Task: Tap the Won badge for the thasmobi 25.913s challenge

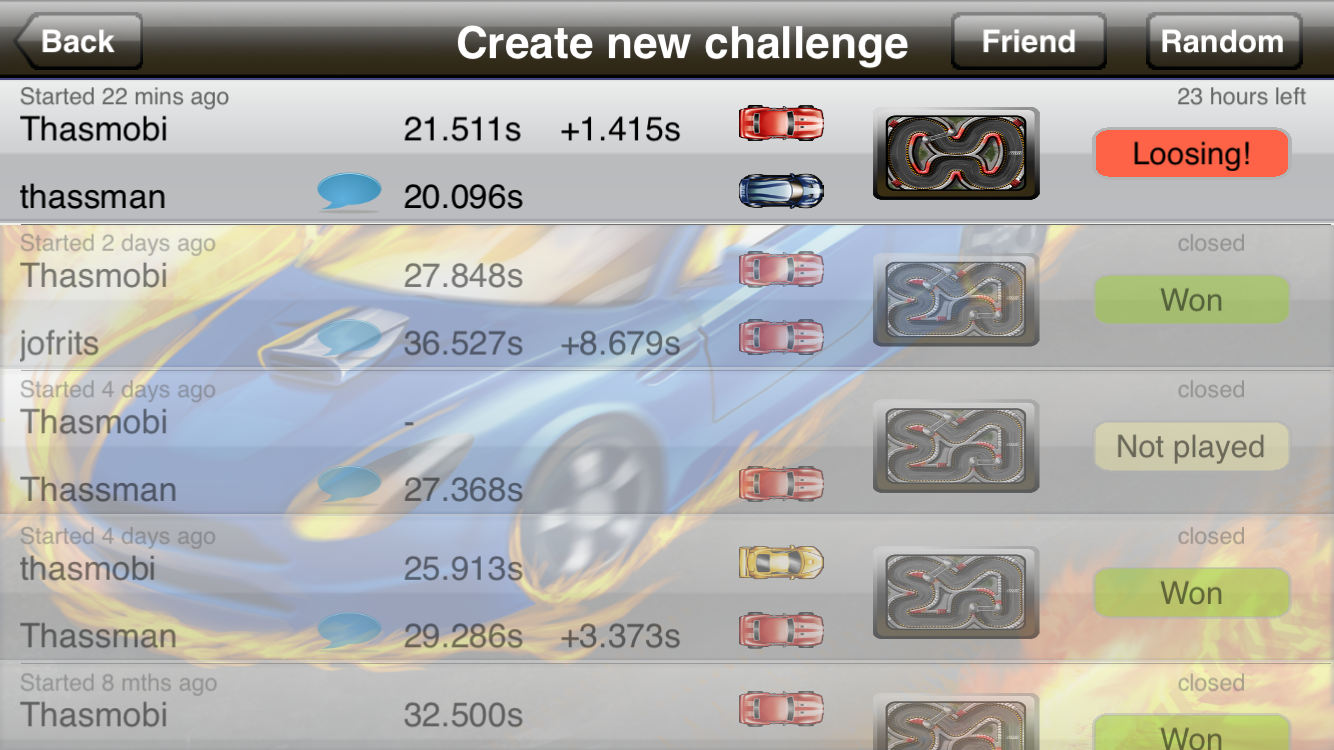Action: coord(1192,593)
